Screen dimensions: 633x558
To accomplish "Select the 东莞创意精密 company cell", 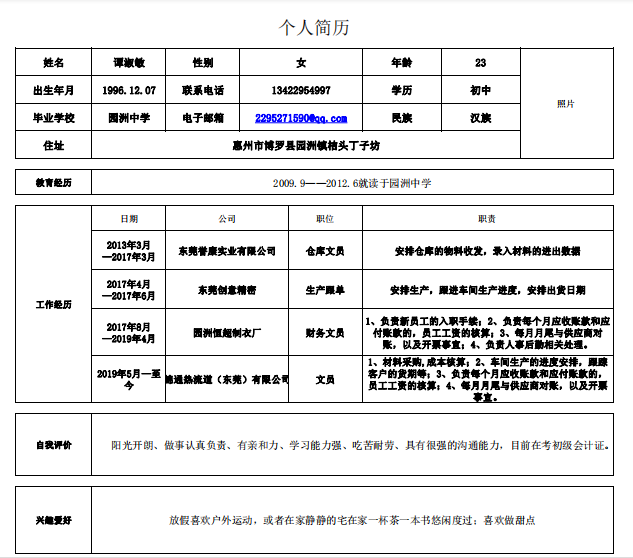I will pyautogui.click(x=226, y=290).
